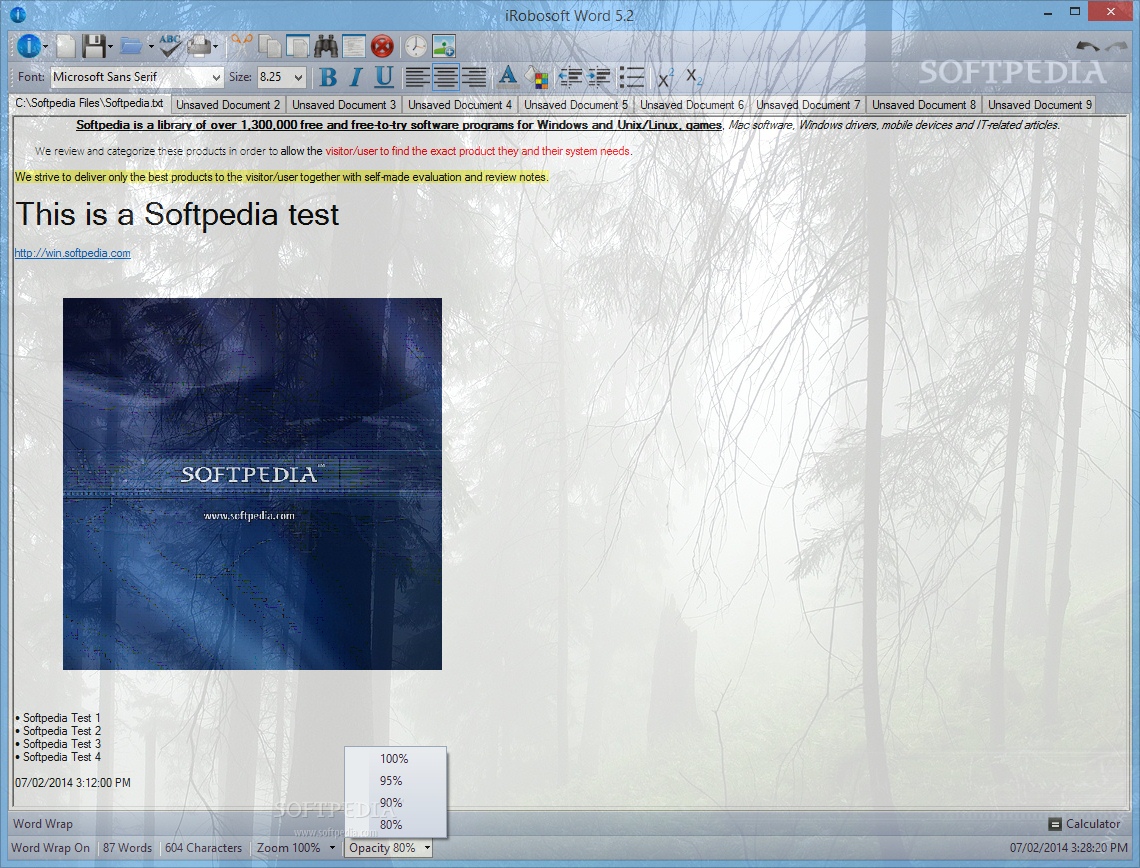Click the heading This is a Softpedia test
The width and height of the screenshot is (1140, 868).
coord(177,214)
